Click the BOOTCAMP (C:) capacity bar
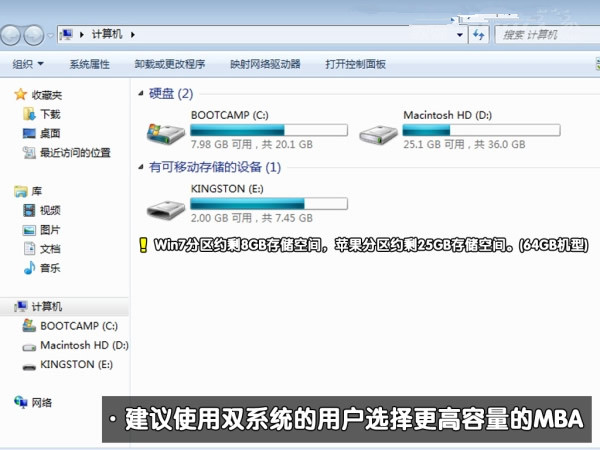Screen dimensions: 600x450 pos(269,130)
